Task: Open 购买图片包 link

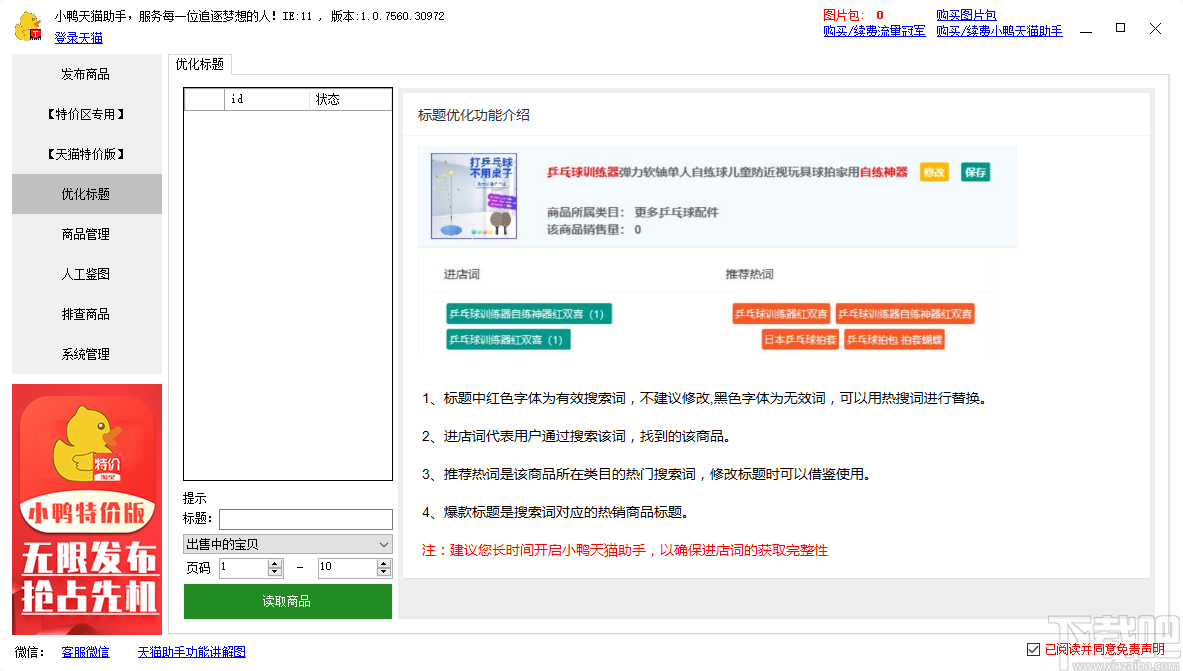Action: pyautogui.click(x=966, y=15)
